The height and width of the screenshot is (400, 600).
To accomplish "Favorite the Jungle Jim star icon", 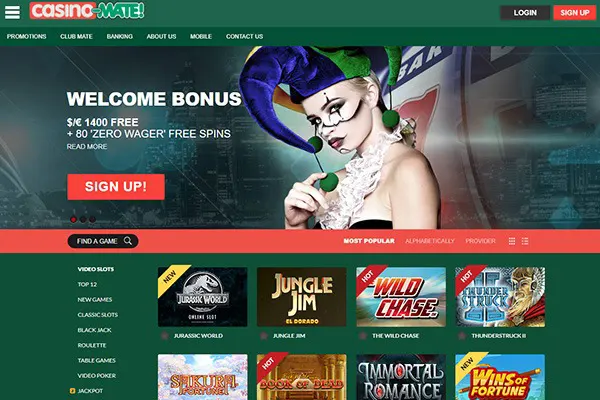I will [264, 336].
